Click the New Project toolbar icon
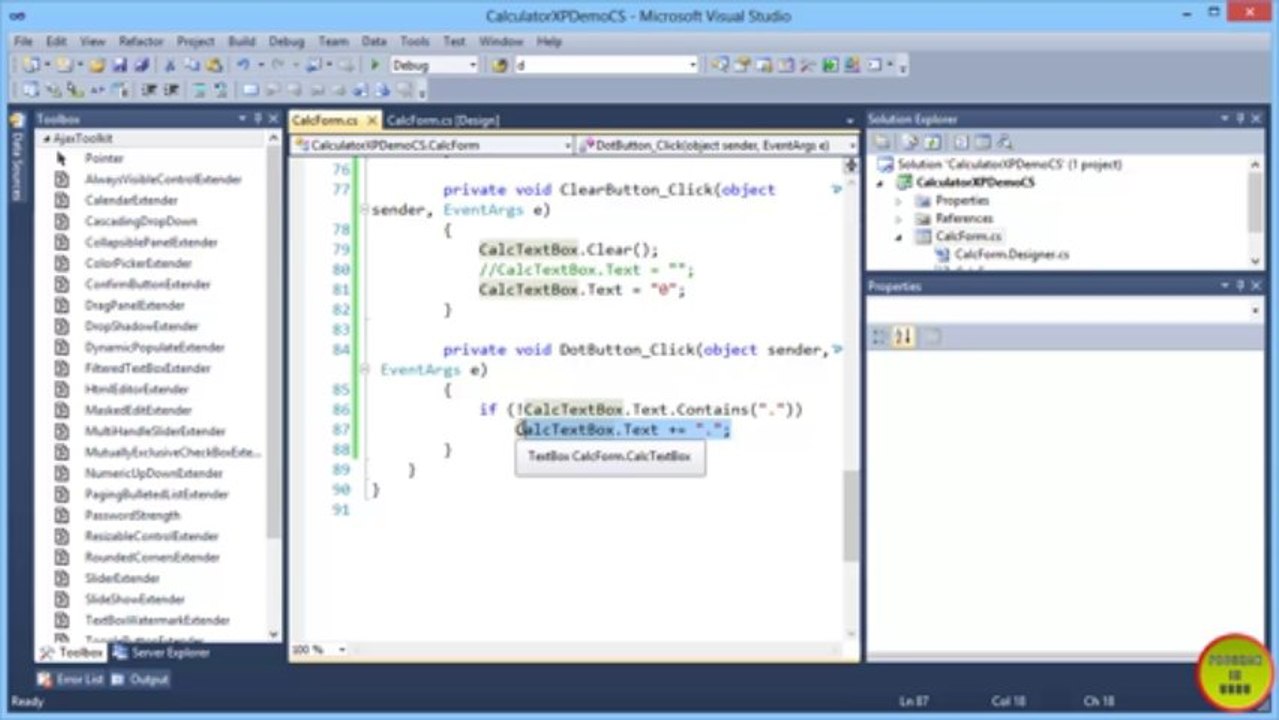Viewport: 1279px width, 720px height. tap(31, 65)
